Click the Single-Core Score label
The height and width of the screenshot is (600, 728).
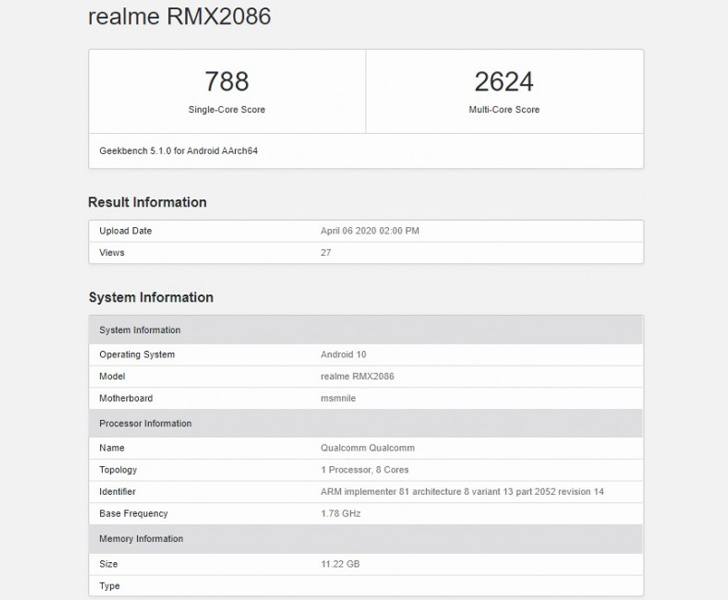227,110
